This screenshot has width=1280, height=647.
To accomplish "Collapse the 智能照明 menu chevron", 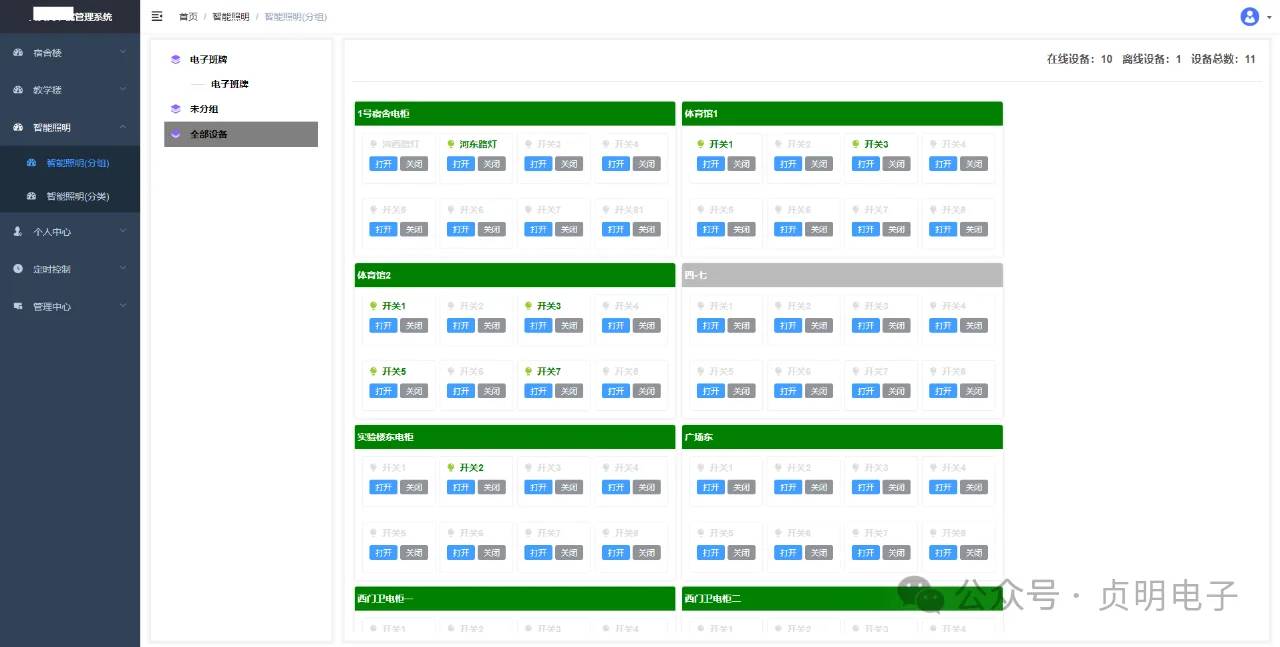I will (123, 127).
